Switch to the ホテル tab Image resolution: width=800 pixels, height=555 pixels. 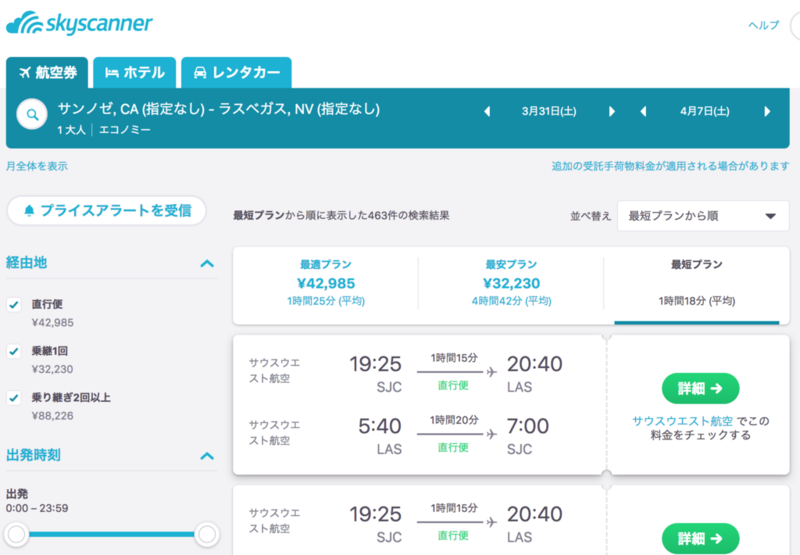135,73
